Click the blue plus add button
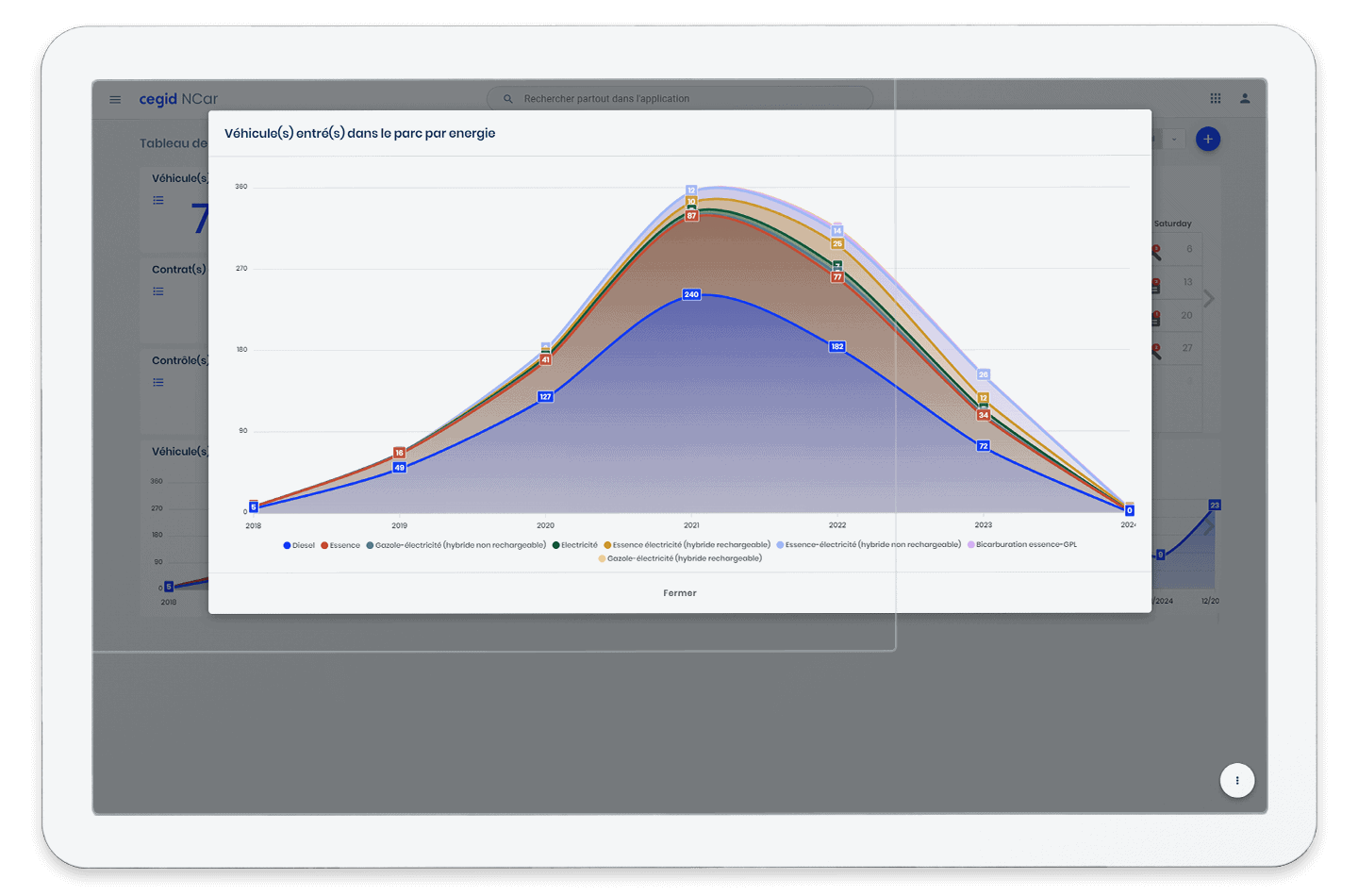This screenshot has height=896, width=1358. (1207, 140)
